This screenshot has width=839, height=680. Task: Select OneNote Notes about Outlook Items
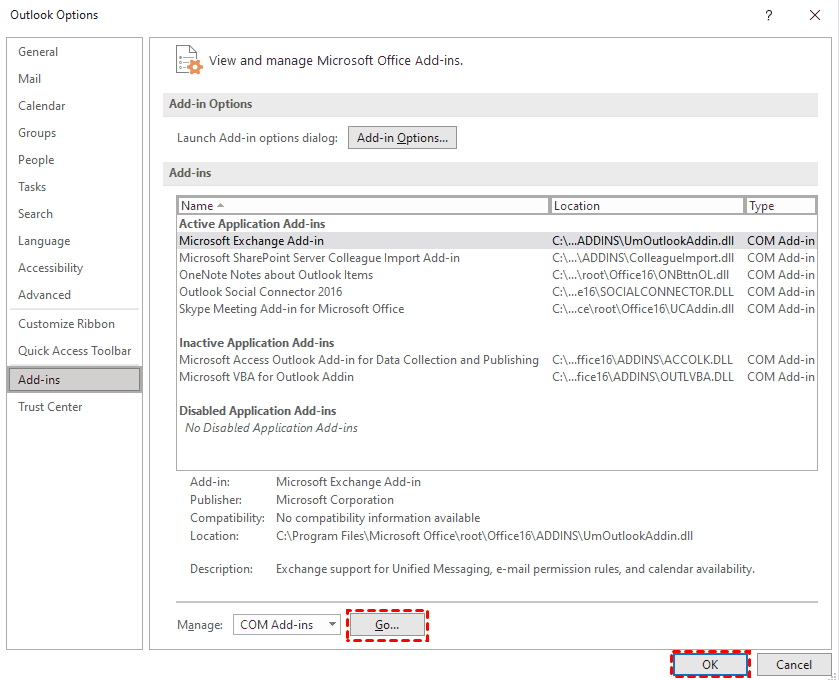tap(497, 275)
